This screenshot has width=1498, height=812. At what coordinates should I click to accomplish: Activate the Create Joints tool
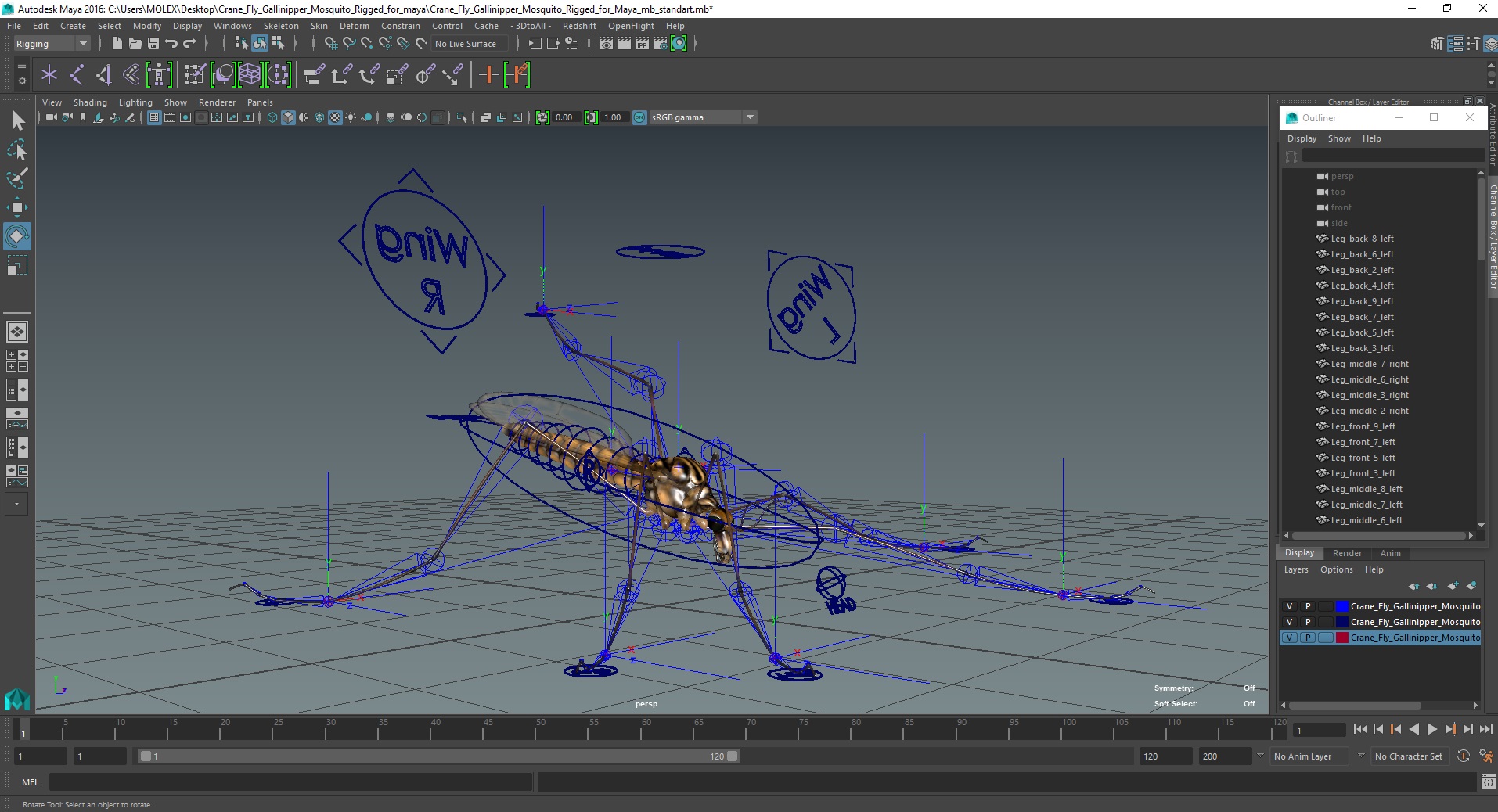point(77,75)
